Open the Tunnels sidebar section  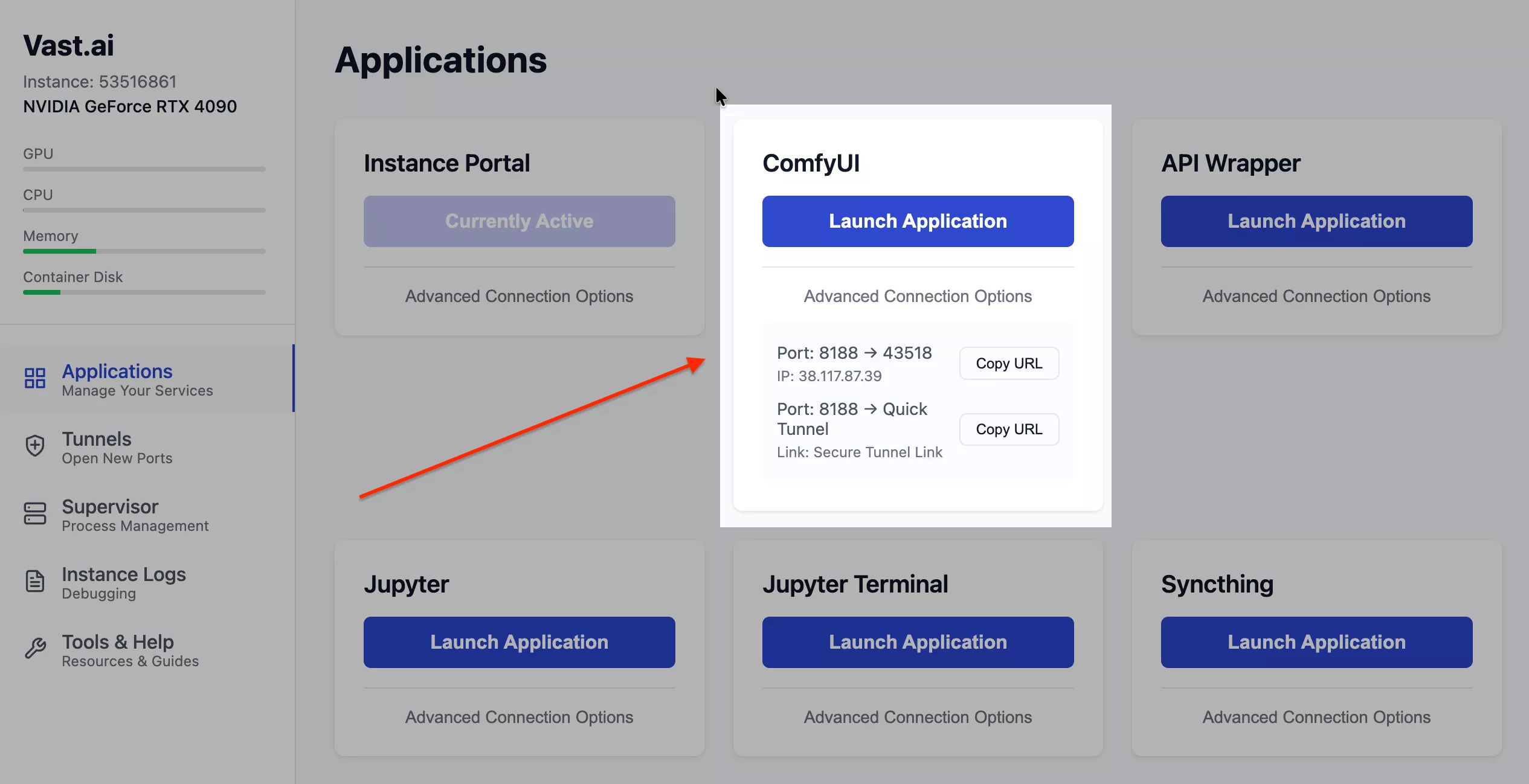point(147,446)
